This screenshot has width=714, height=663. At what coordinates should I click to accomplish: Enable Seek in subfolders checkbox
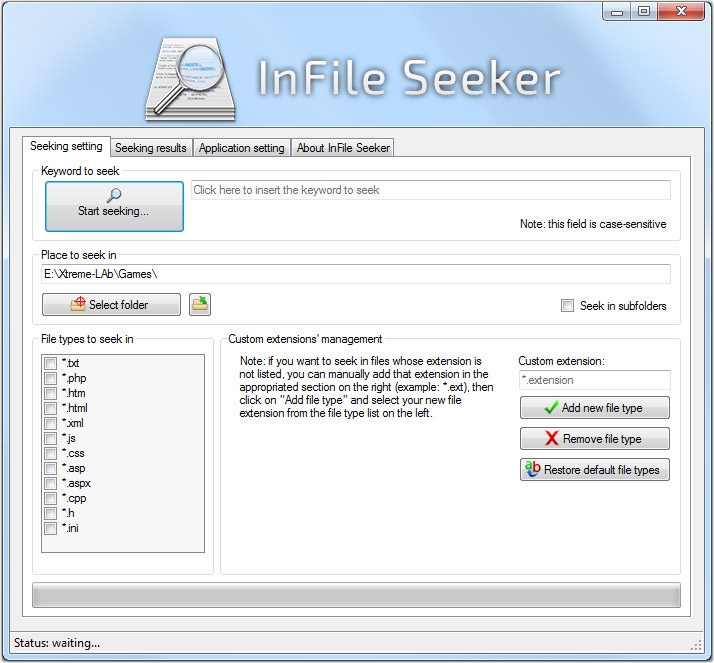coord(568,306)
